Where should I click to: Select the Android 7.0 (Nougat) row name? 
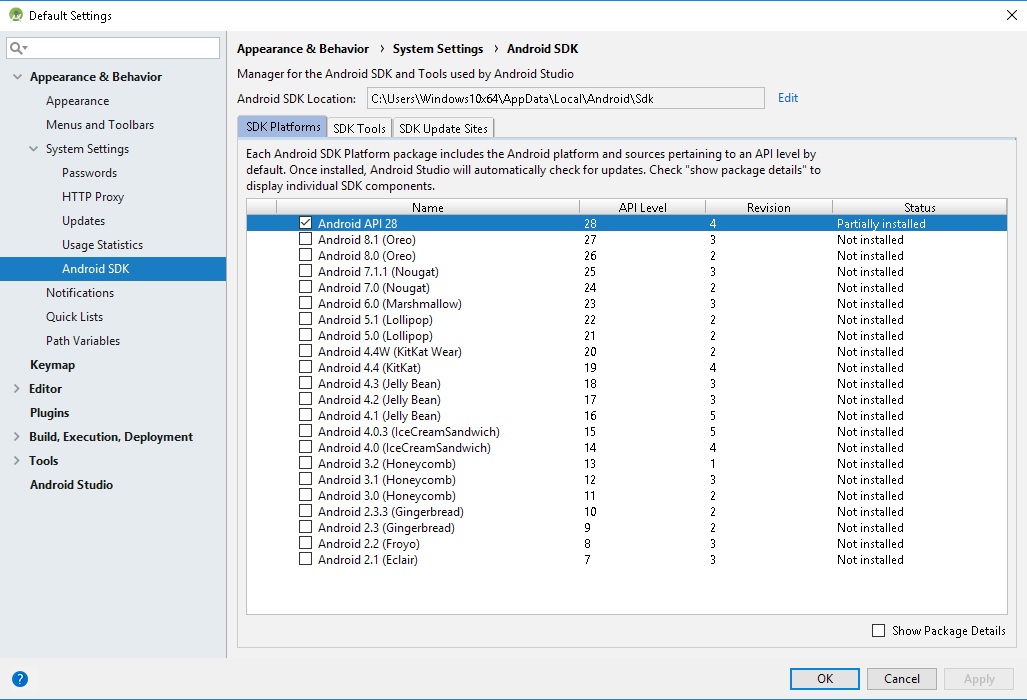coord(373,287)
